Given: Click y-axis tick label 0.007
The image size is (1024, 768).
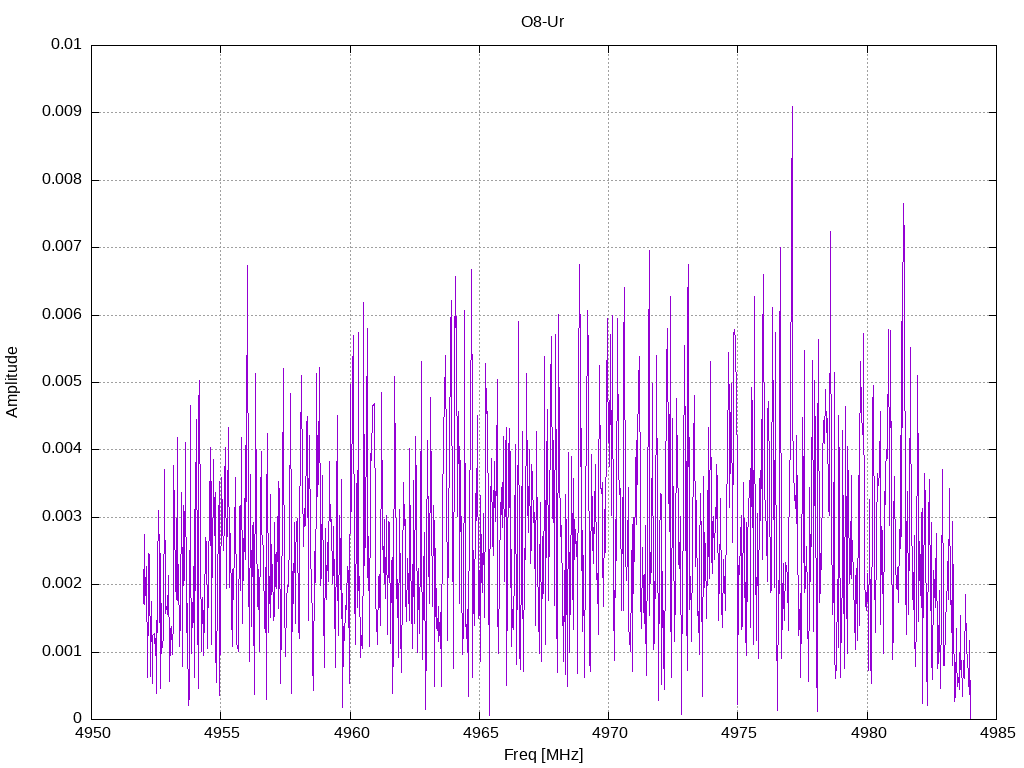Looking at the screenshot, I should click(62, 246).
